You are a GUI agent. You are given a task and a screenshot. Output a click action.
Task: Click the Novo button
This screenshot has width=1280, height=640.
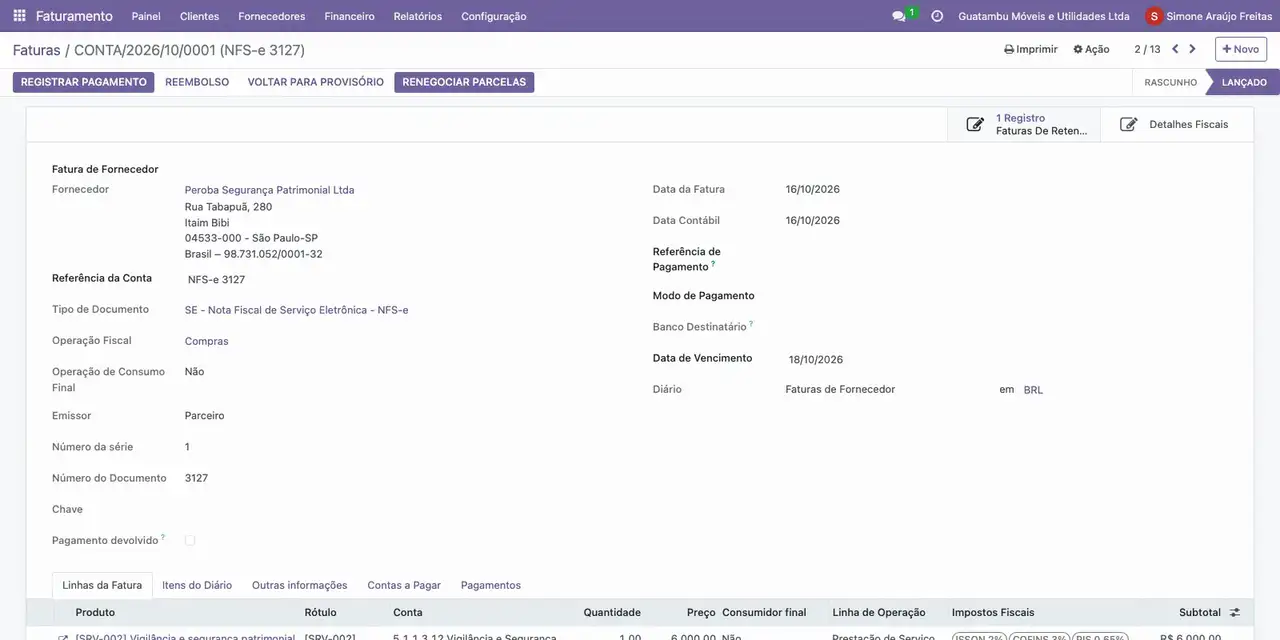pos(1241,49)
